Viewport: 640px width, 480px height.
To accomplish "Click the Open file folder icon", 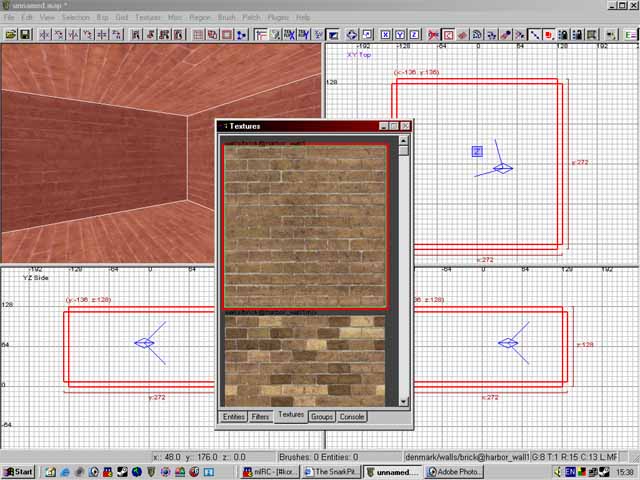I will (10, 34).
